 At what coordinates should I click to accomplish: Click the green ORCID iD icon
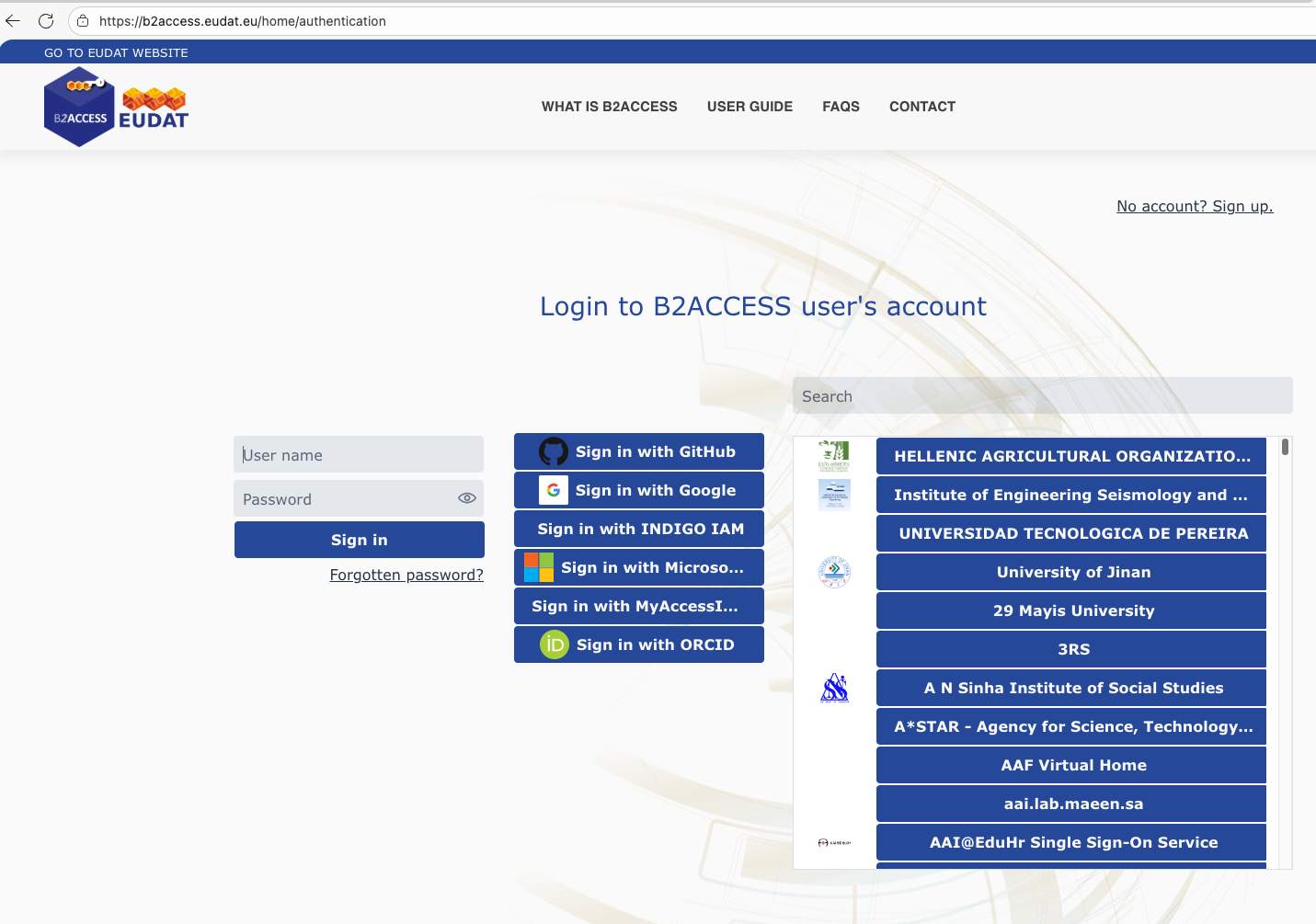555,645
